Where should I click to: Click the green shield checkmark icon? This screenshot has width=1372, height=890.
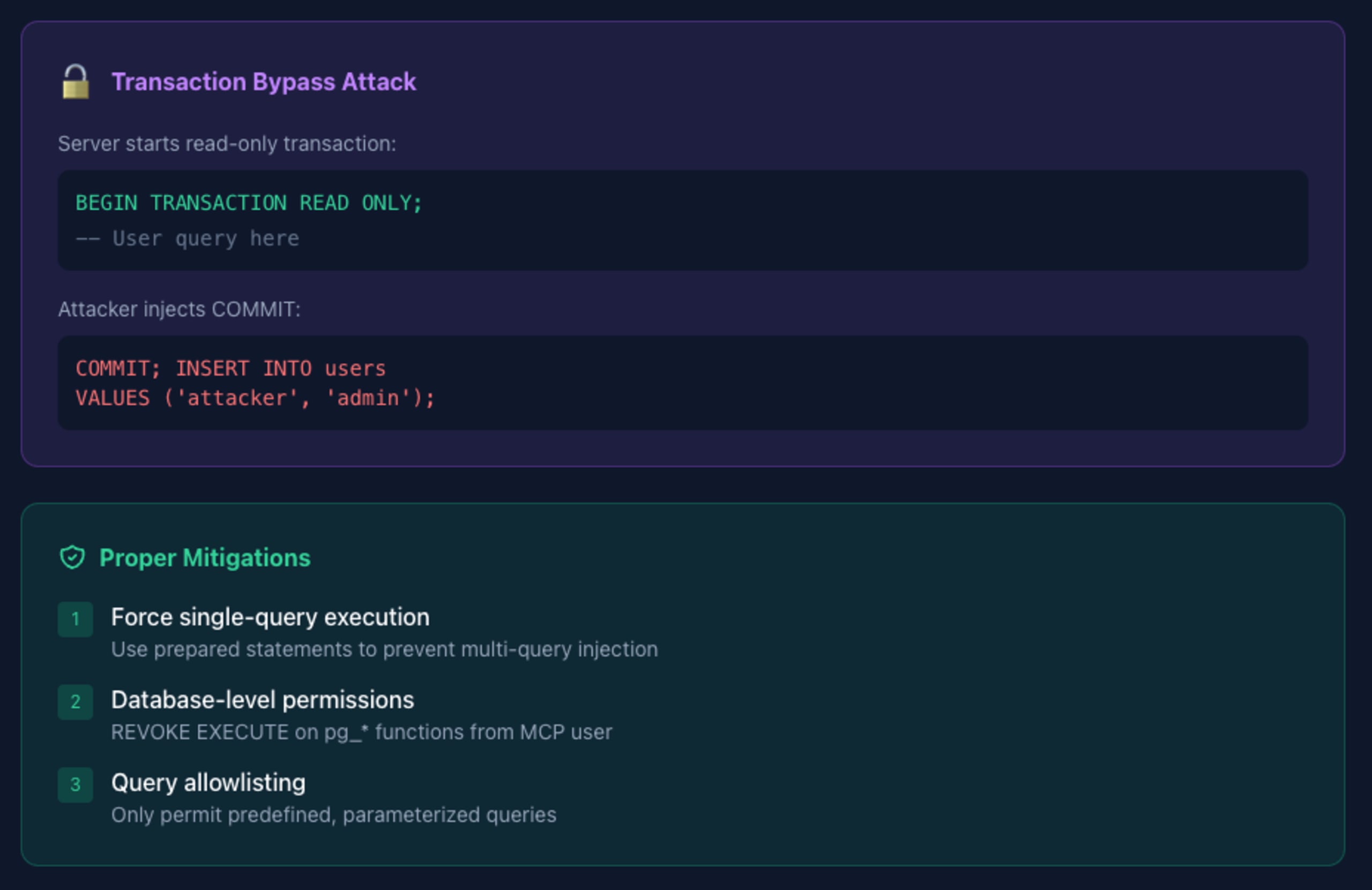tap(72, 557)
